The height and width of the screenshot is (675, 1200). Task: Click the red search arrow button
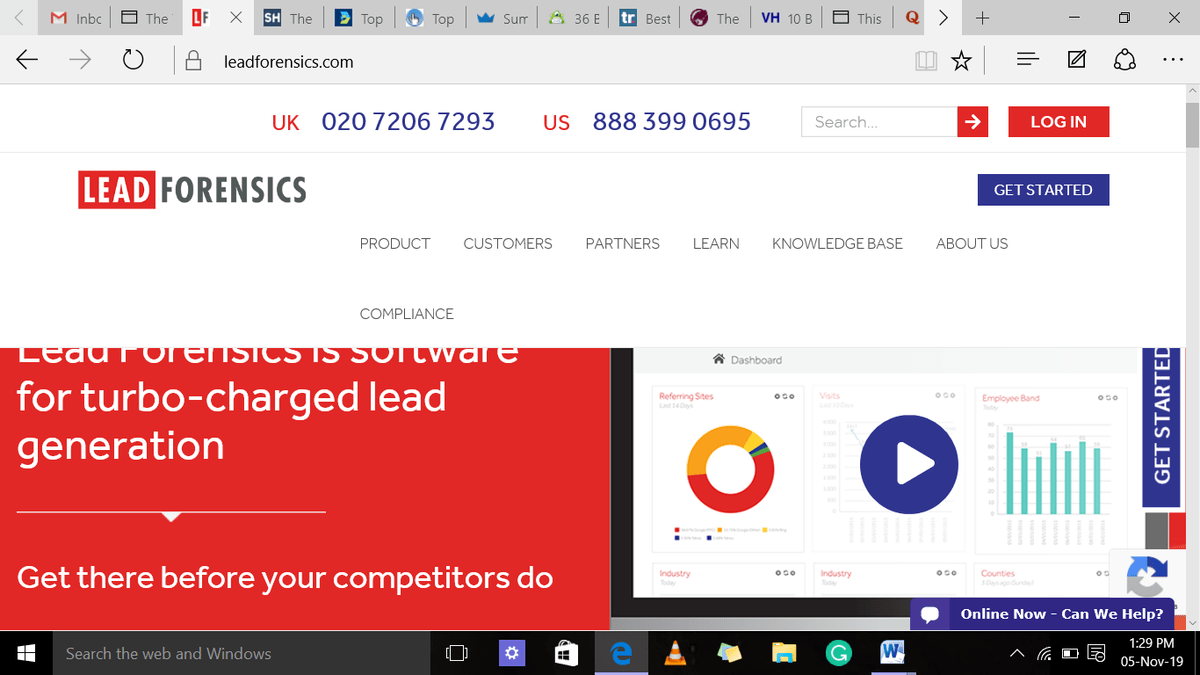pyautogui.click(x=972, y=122)
